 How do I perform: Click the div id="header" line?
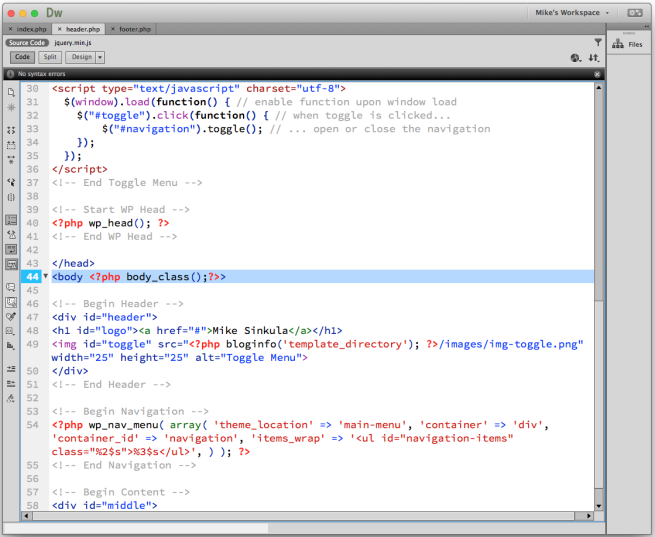click(104, 317)
